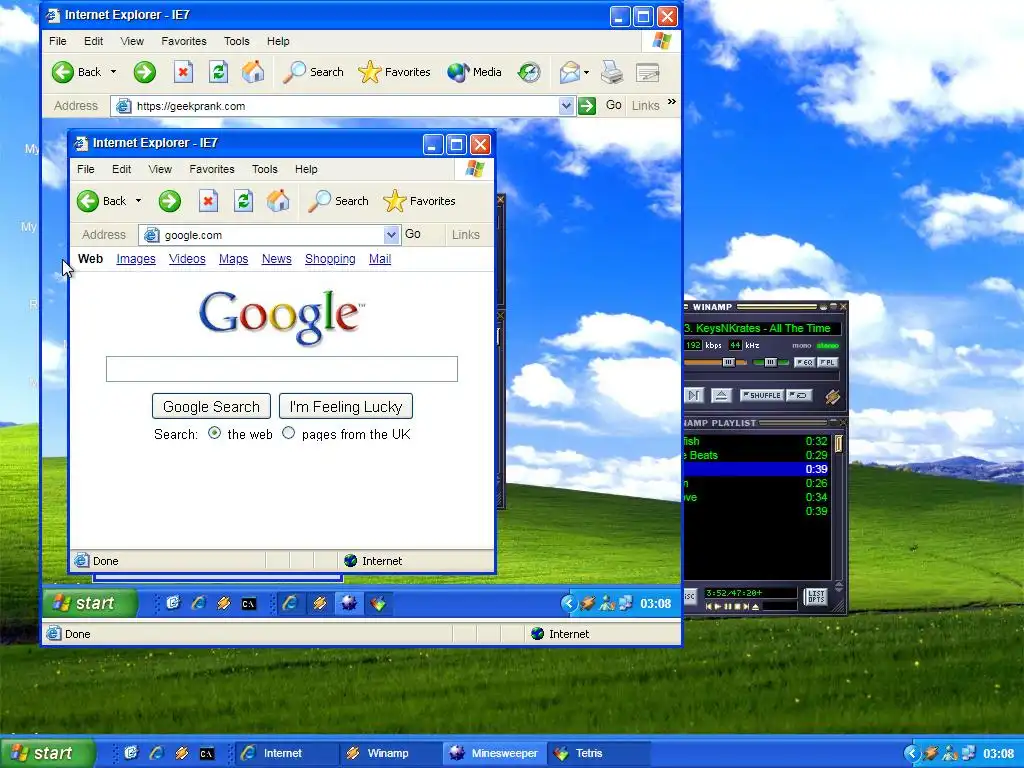
Task: Click the Stop icon in the google.com IE window
Action: click(208, 201)
